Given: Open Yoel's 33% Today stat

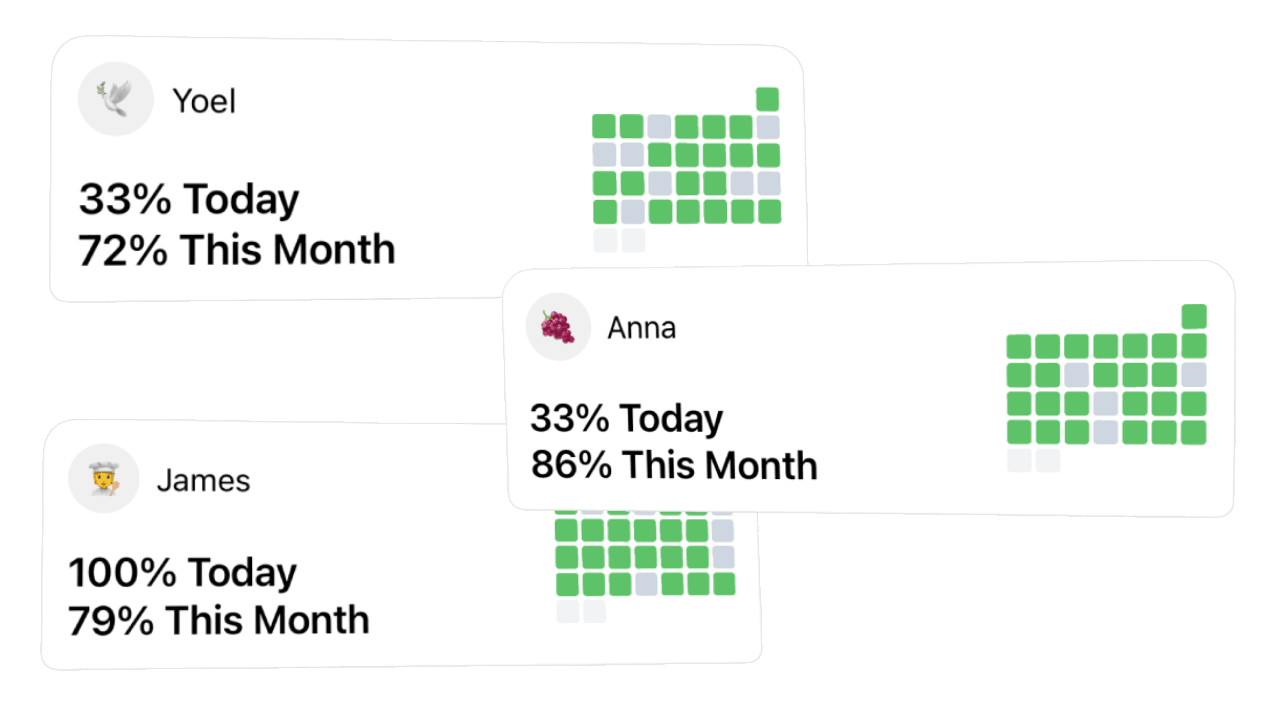Looking at the screenshot, I should [x=189, y=200].
